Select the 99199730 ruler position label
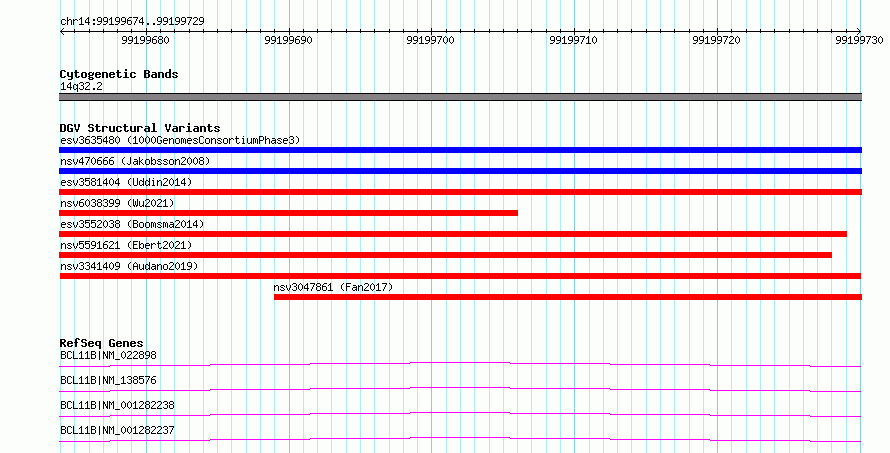This screenshot has width=890, height=453. (859, 40)
